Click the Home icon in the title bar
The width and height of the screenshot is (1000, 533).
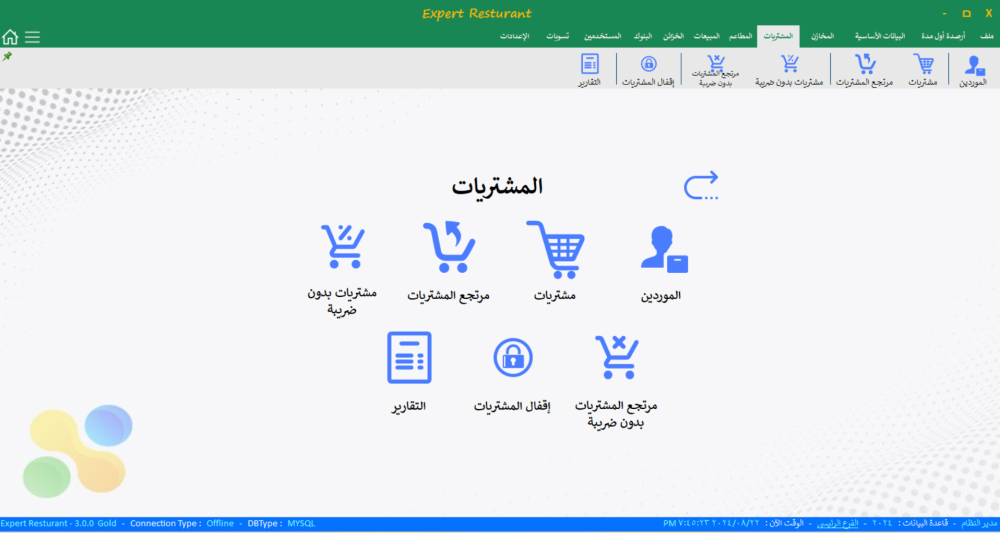tap(10, 37)
